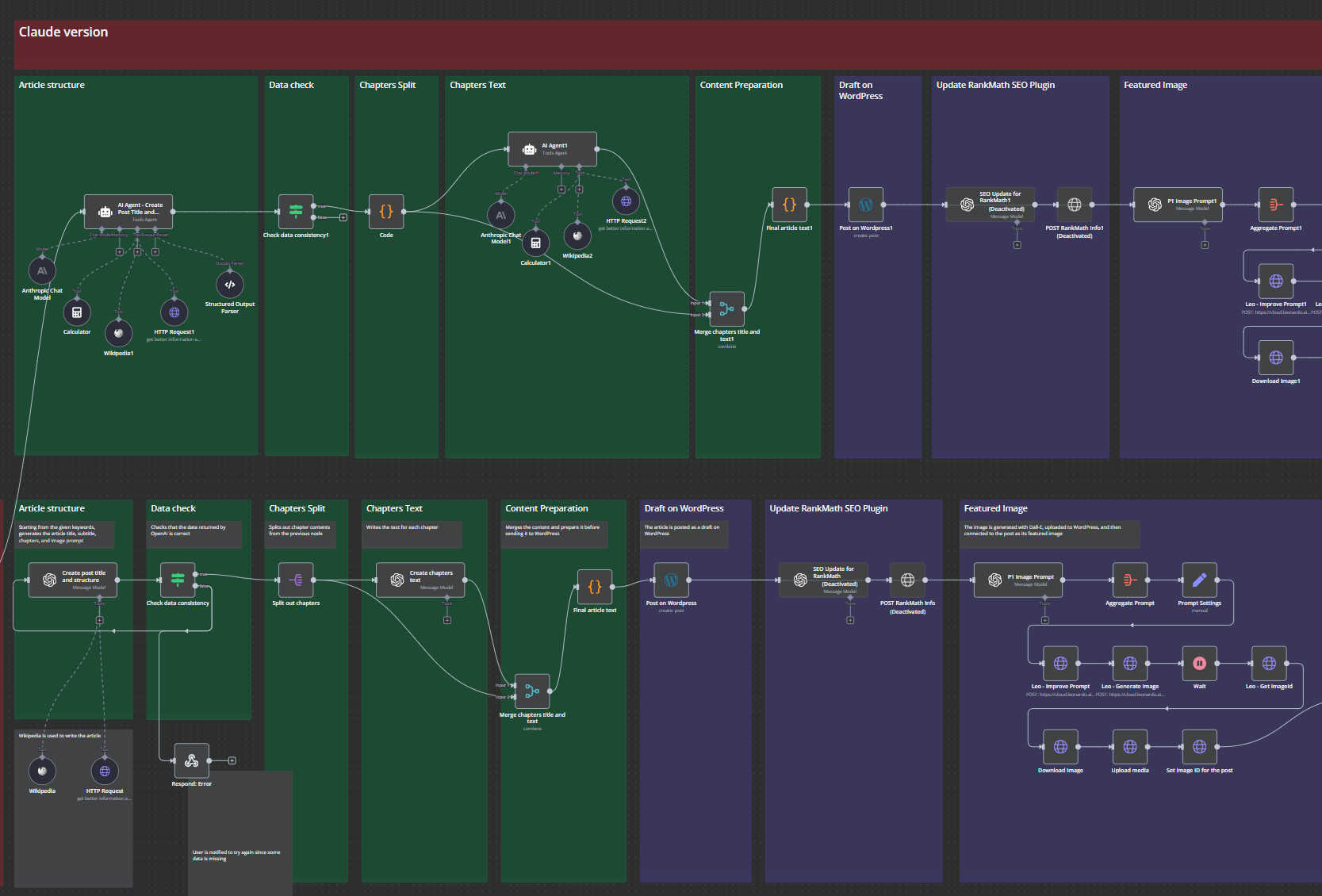Select Set image ID for the post node
The image size is (1322, 896).
[x=1200, y=747]
